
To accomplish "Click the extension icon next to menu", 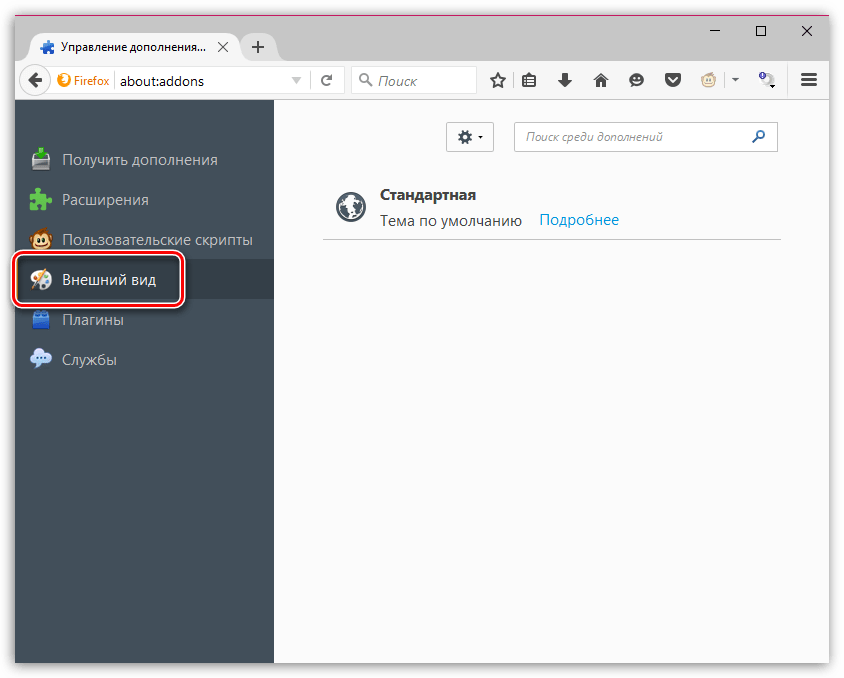I will tap(766, 81).
